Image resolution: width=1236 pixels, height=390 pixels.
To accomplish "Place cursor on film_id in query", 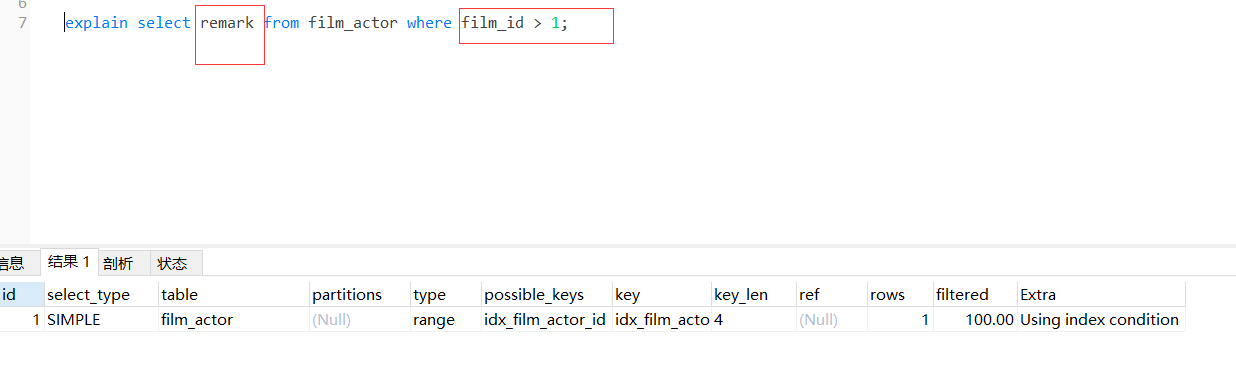I will tap(492, 22).
